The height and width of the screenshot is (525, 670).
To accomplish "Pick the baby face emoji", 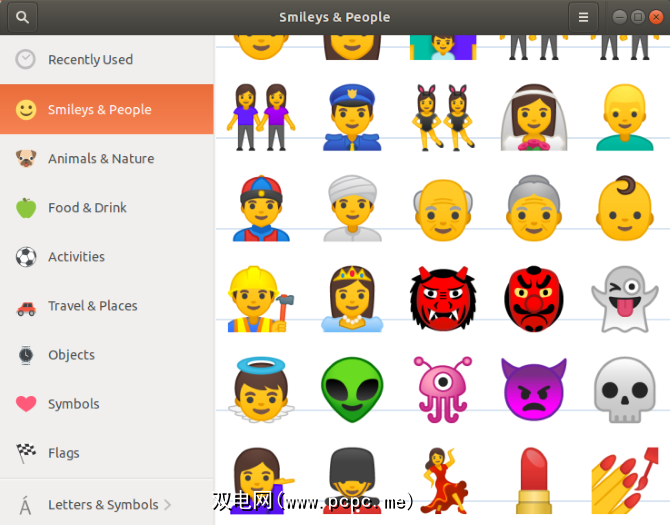I will click(x=625, y=208).
